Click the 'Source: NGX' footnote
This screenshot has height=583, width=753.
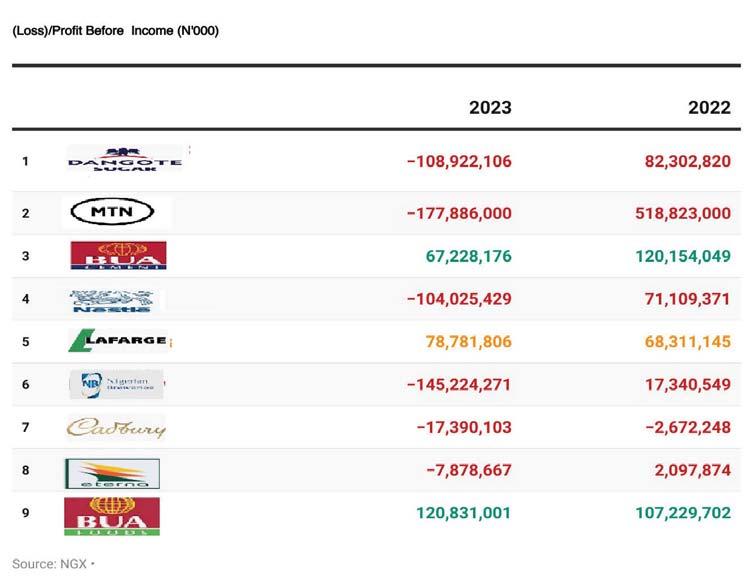coord(49,564)
